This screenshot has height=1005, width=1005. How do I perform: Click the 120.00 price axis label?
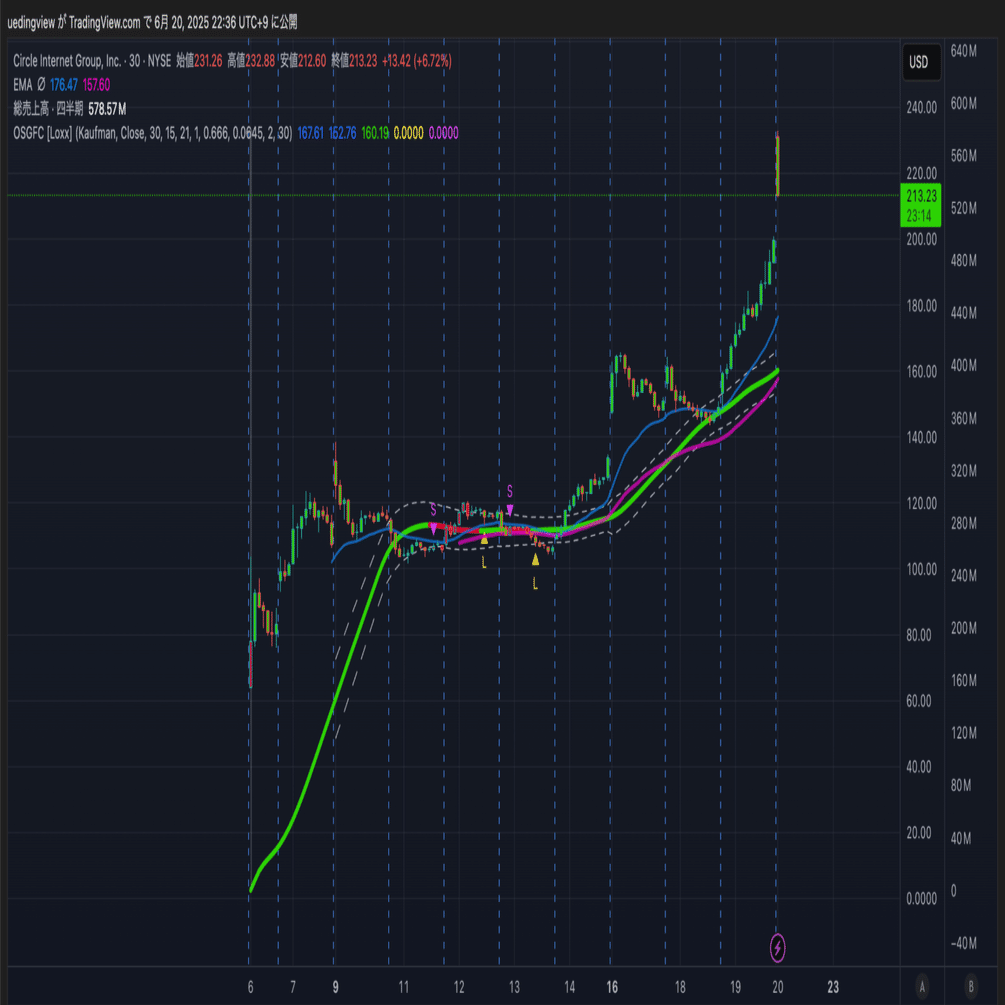click(x=921, y=504)
